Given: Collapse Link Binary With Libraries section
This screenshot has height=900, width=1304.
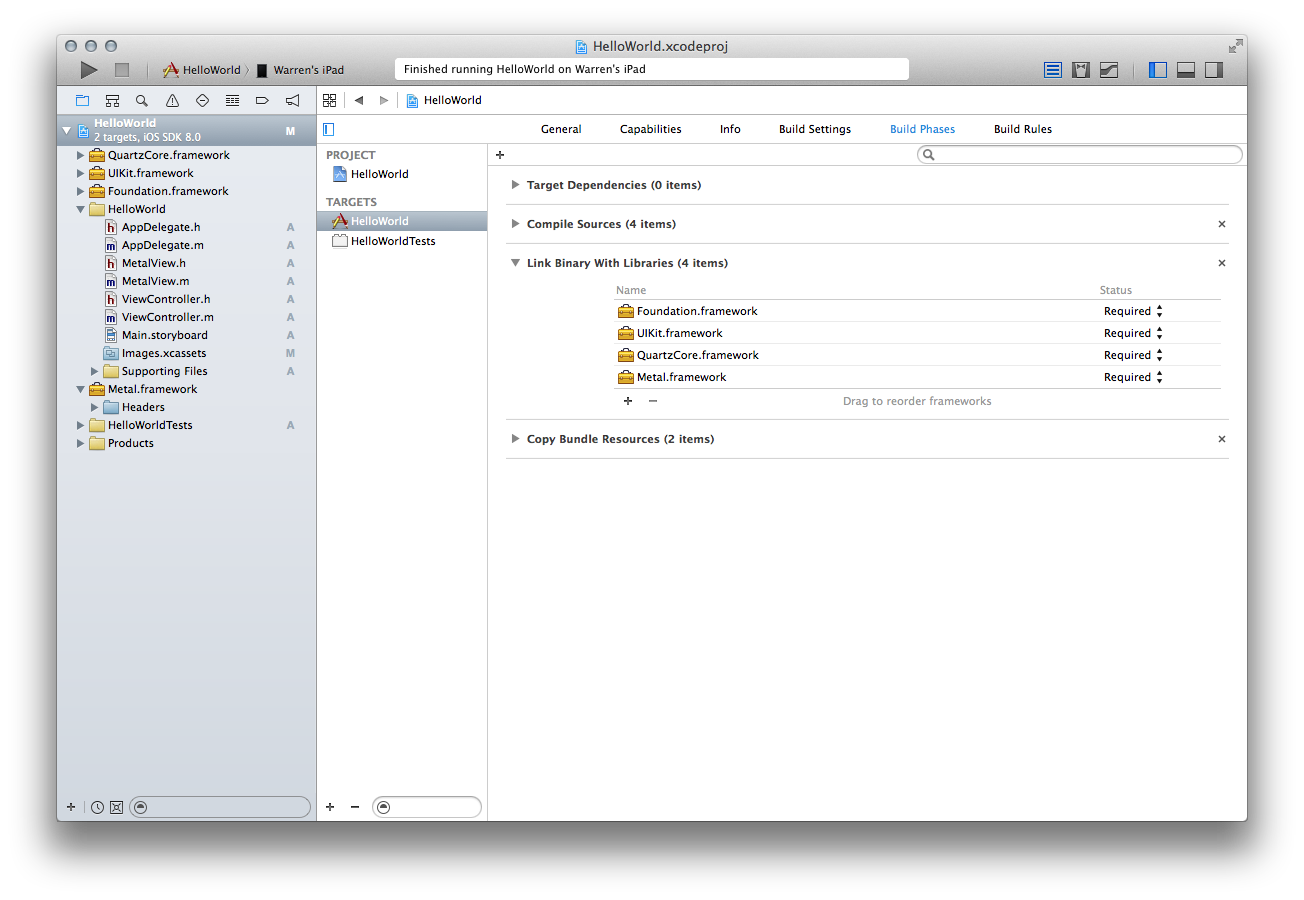Looking at the screenshot, I should coord(515,263).
